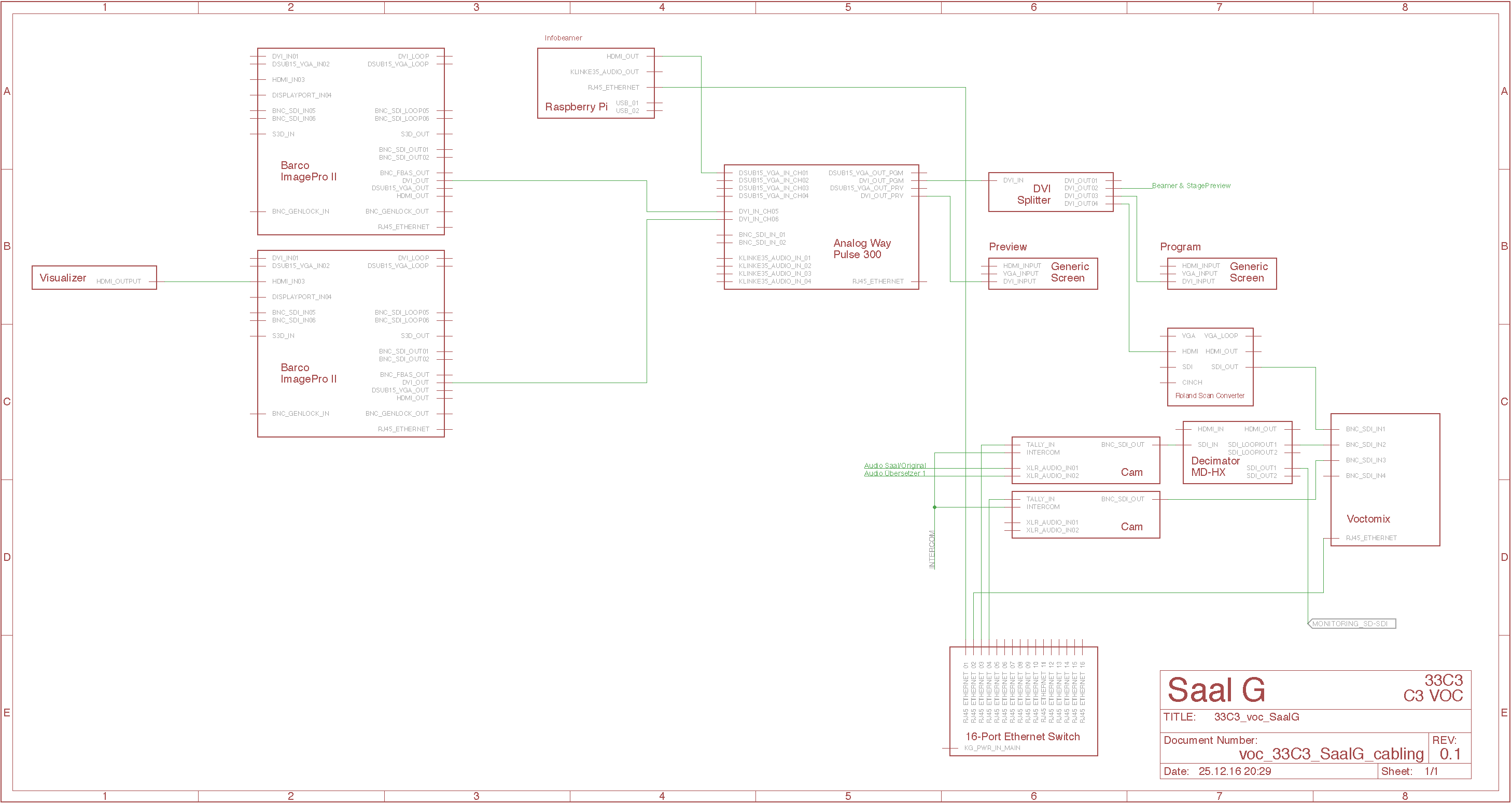Select the Audio Saal/Original label
Image resolution: width=1512 pixels, height=804 pixels.
[x=894, y=466]
